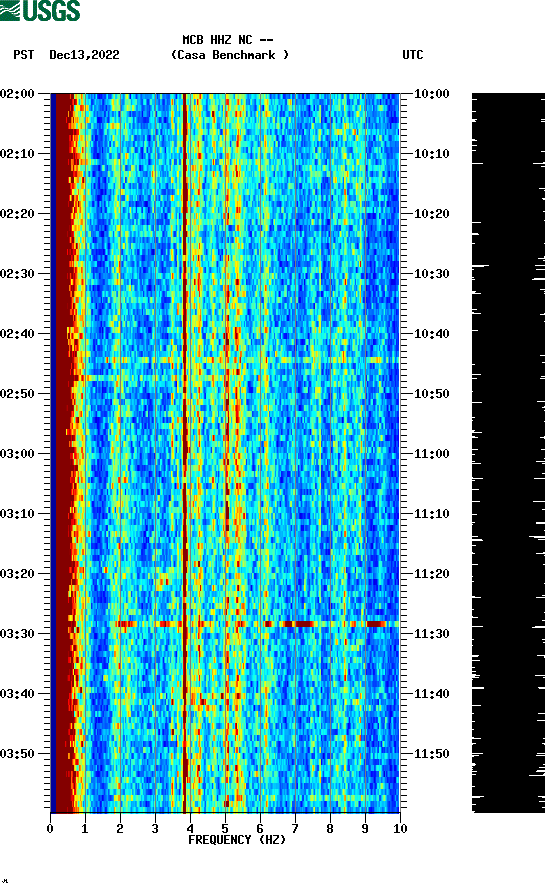The height and width of the screenshot is (892, 552).
Task: Click the '7' frequency axis tick label
Action: (295, 829)
